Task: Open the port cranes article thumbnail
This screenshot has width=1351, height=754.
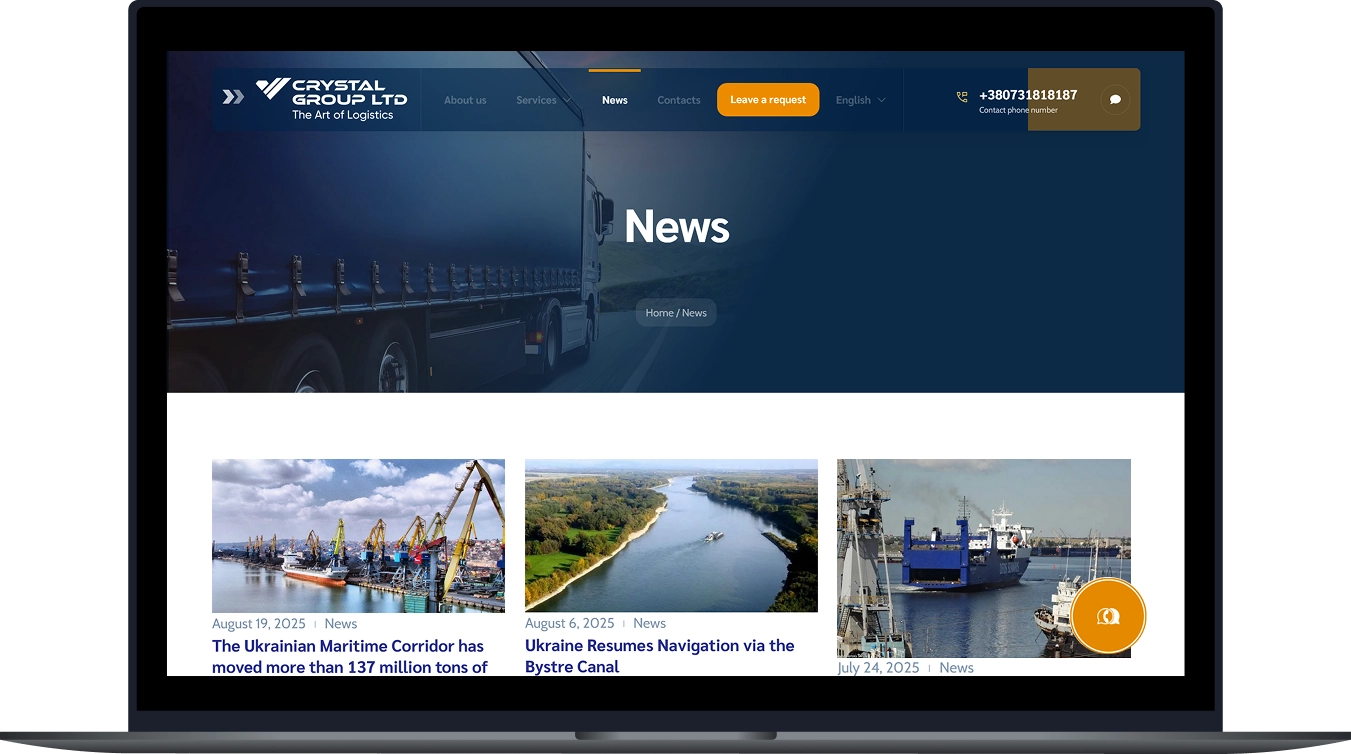Action: (x=358, y=535)
